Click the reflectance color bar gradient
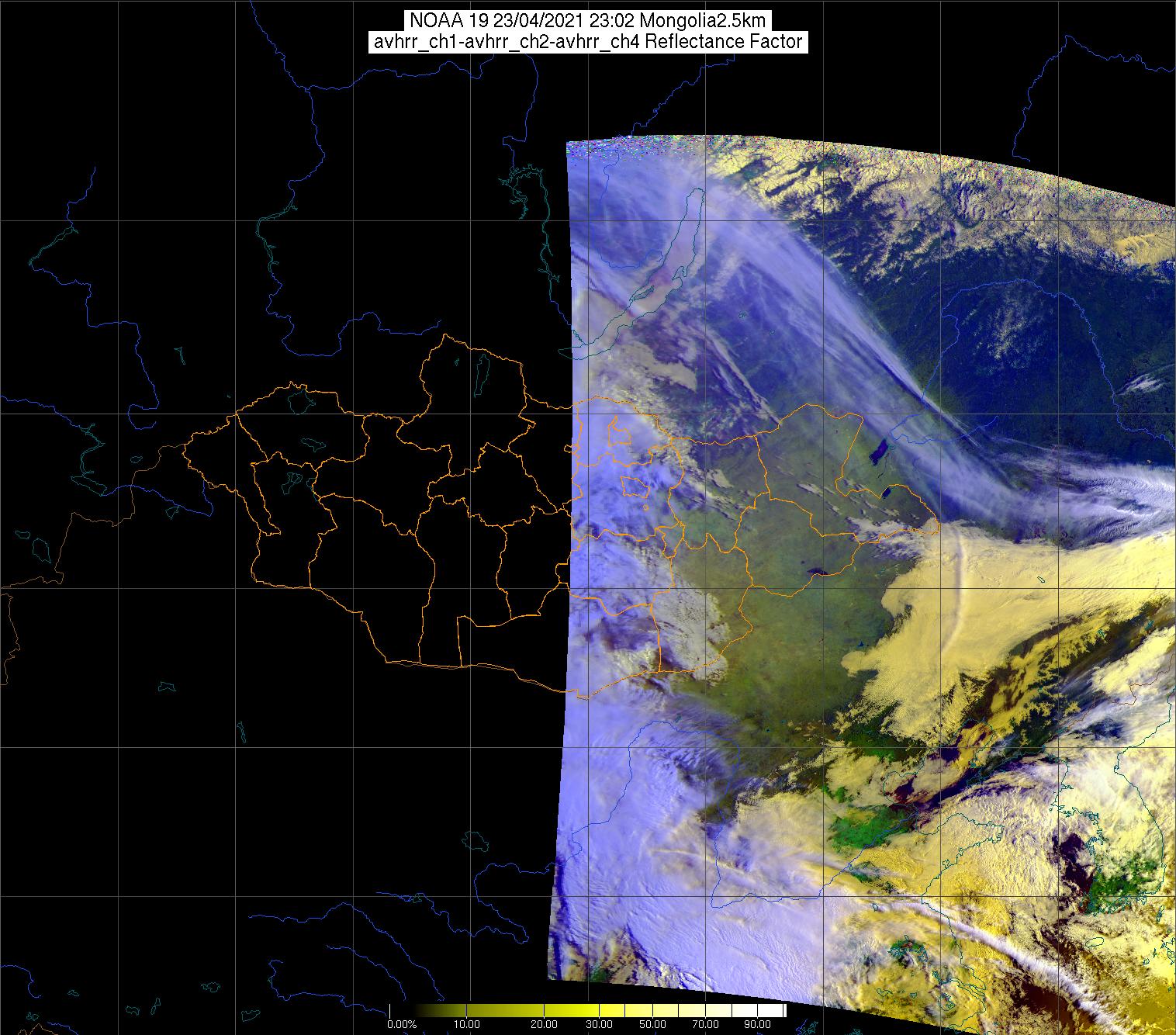Viewport: 1176px width, 1035px height. click(x=587, y=1011)
